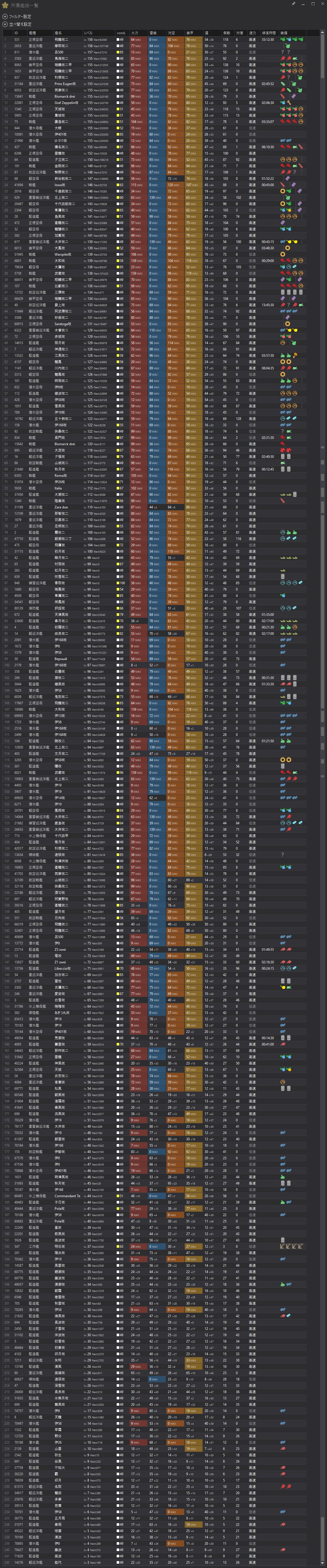Select 筑摩改二 with ID 6053
This screenshot has width=327, height=1568.
(61, 90)
